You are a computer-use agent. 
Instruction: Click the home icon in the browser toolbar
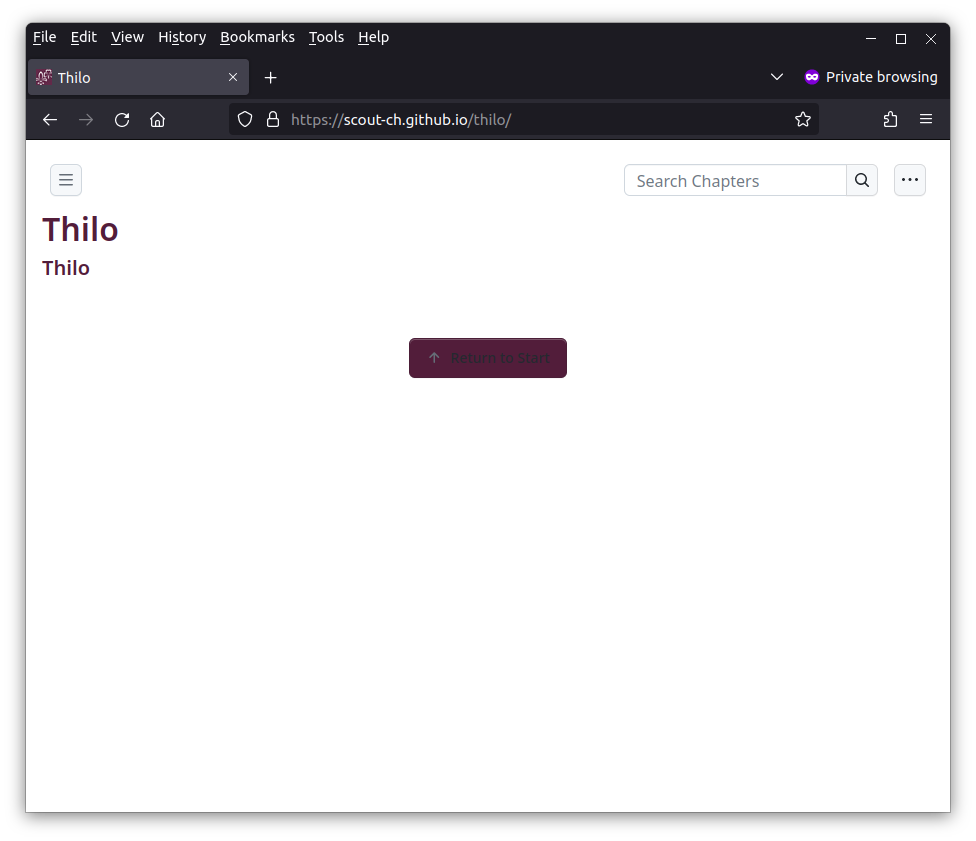pyautogui.click(x=157, y=119)
